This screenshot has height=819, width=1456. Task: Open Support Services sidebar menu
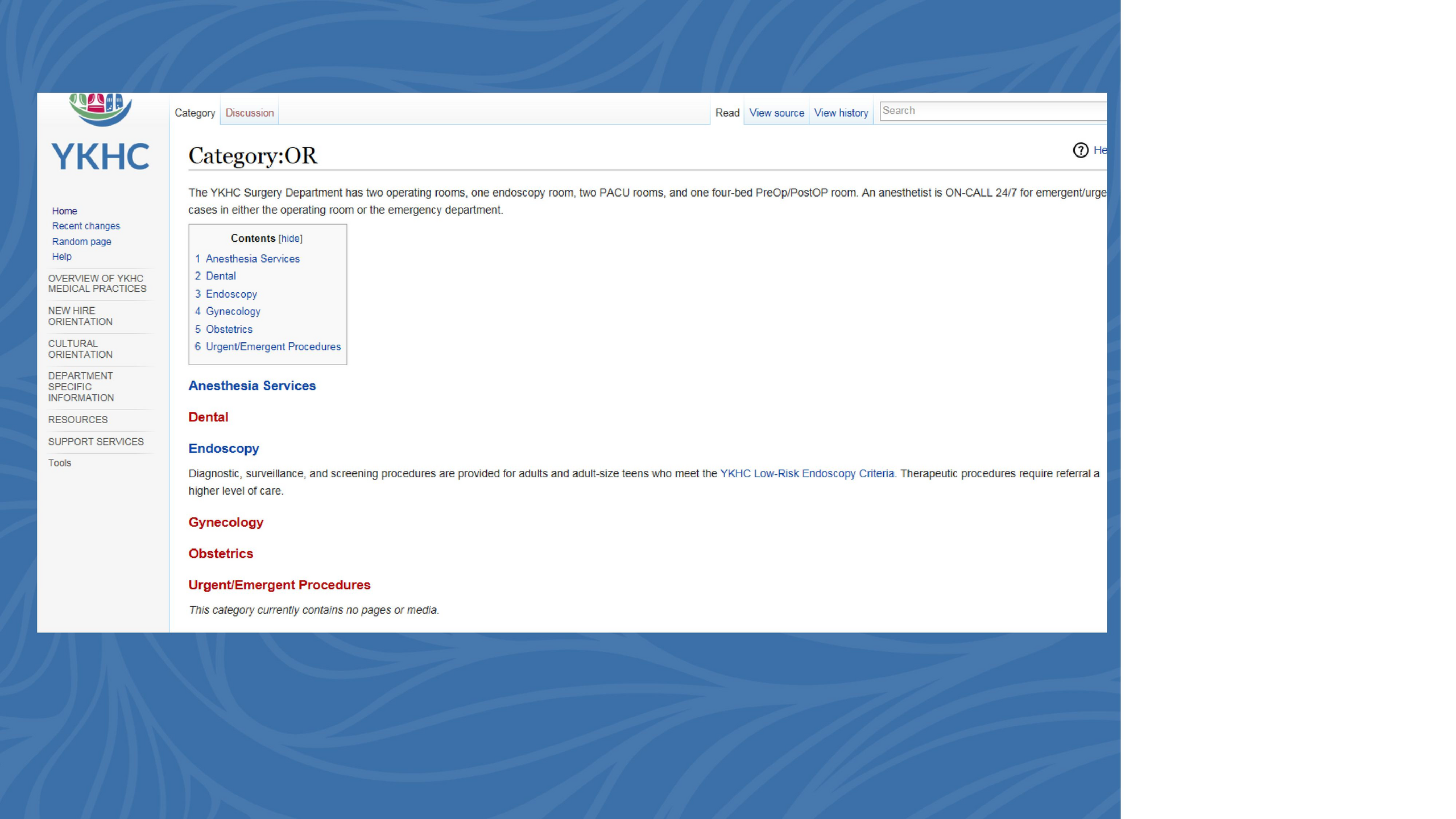[96, 442]
